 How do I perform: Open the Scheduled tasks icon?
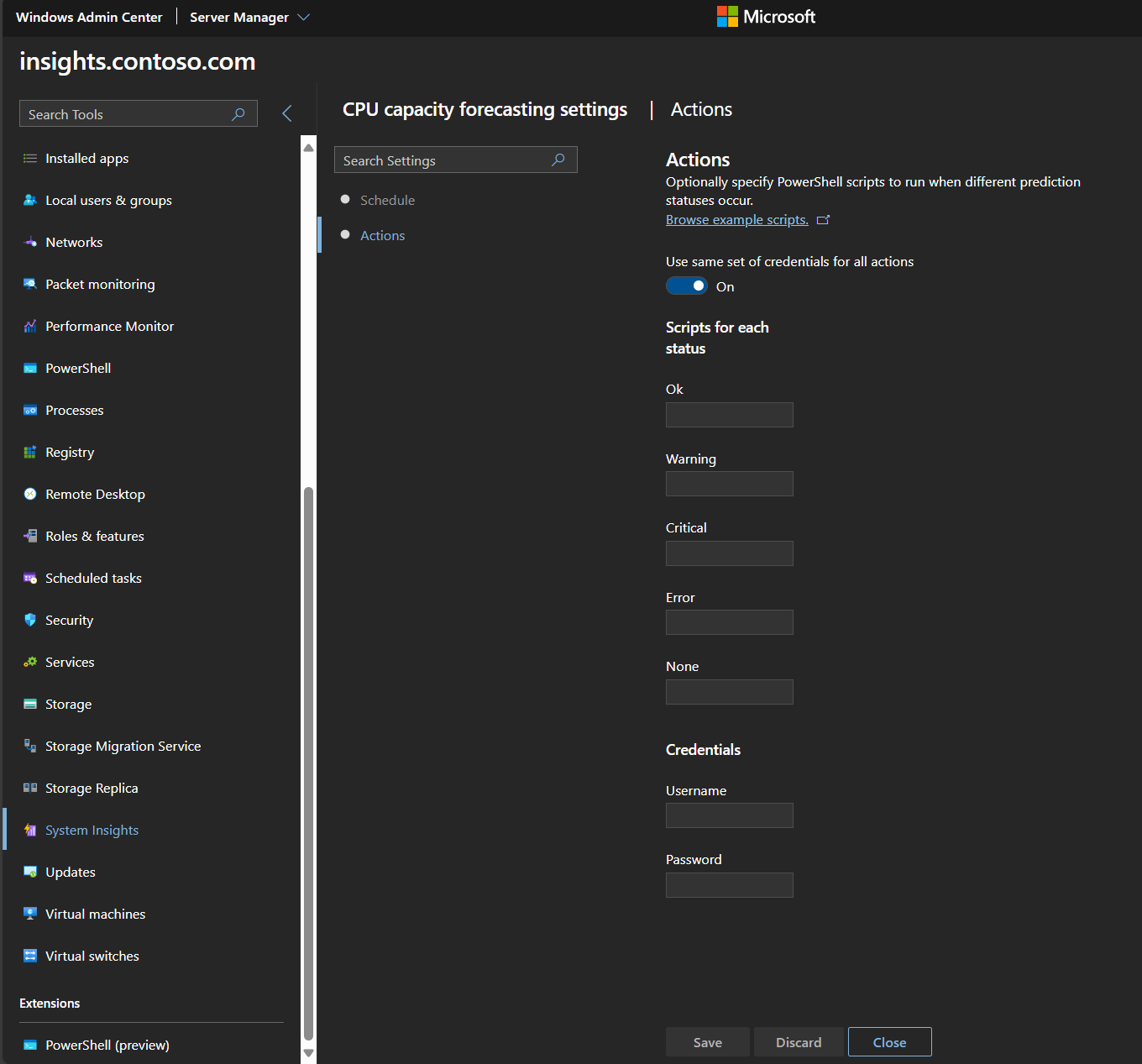pos(30,579)
